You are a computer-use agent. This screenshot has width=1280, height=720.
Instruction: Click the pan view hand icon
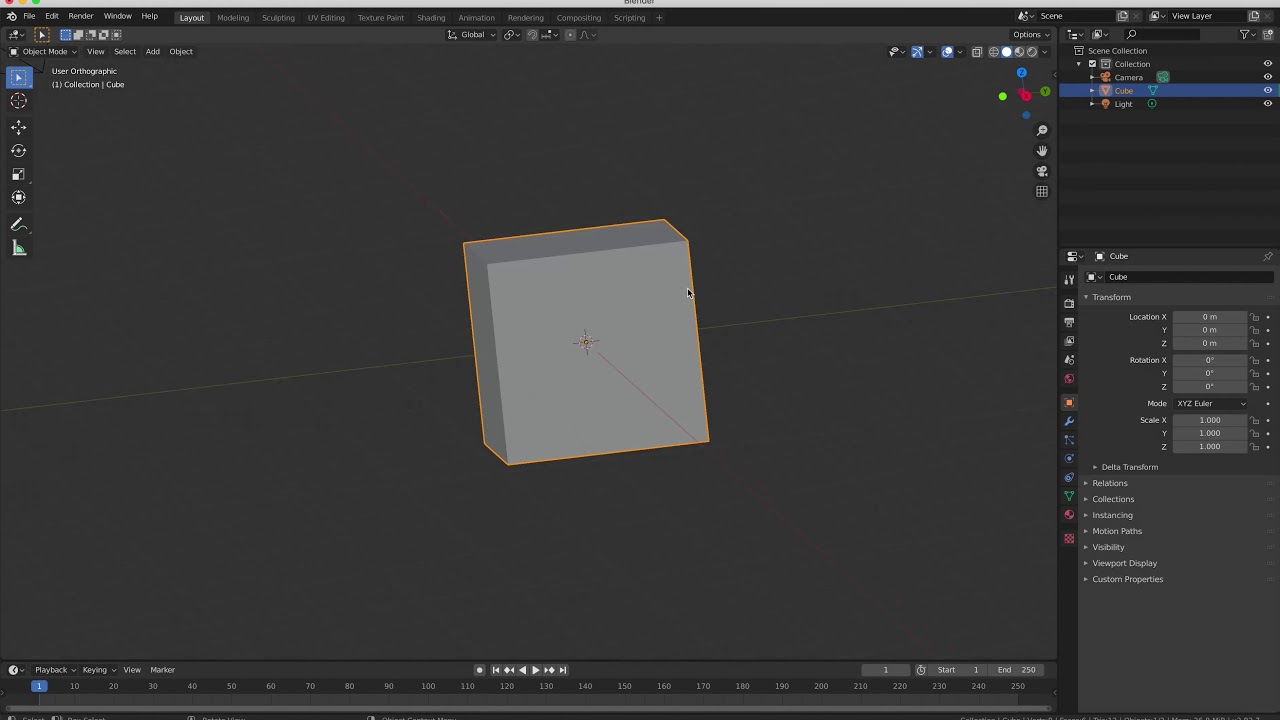[x=1042, y=150]
